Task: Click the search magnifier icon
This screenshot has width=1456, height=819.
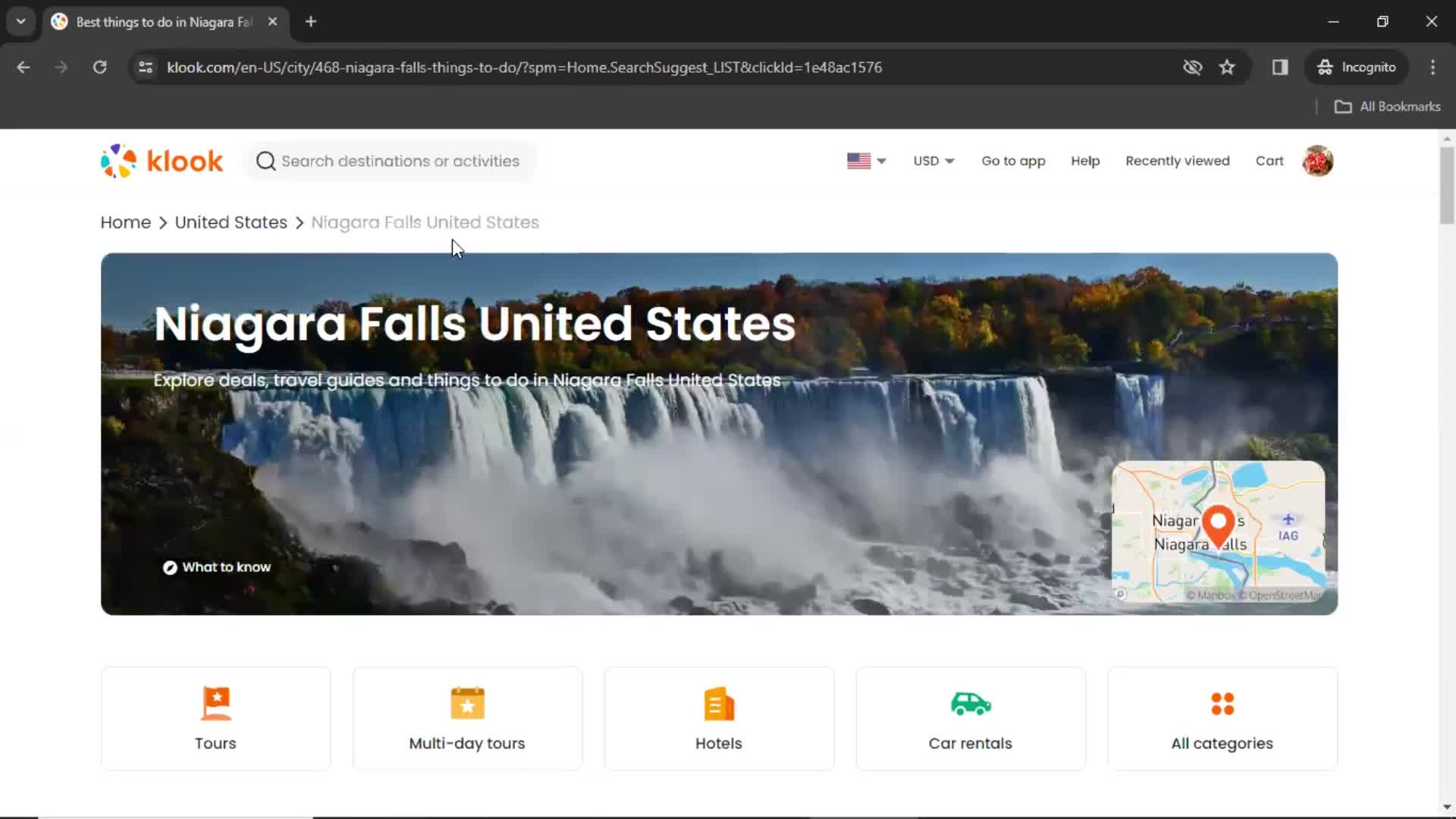Action: pos(265,161)
